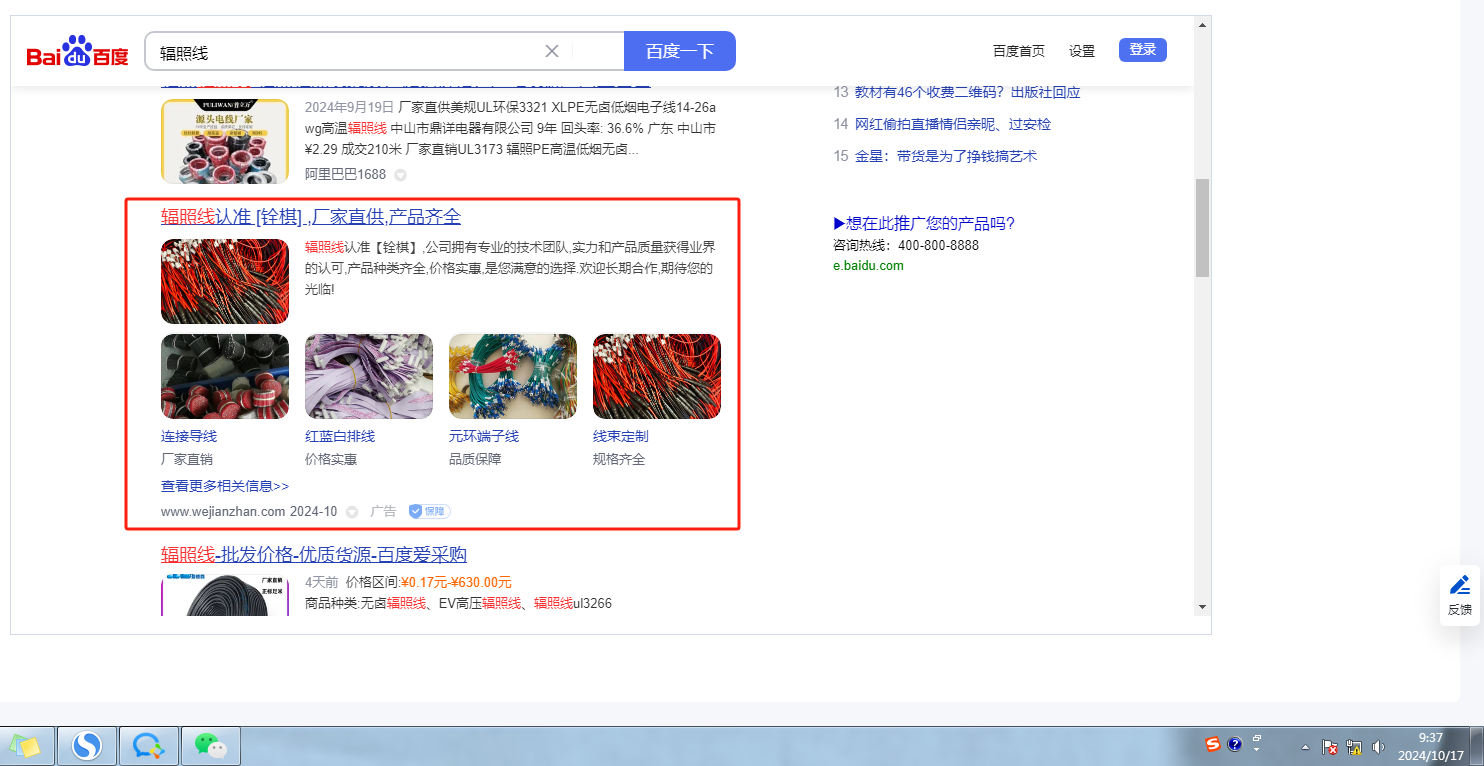Click the blue help question mark tray icon

1235,745
